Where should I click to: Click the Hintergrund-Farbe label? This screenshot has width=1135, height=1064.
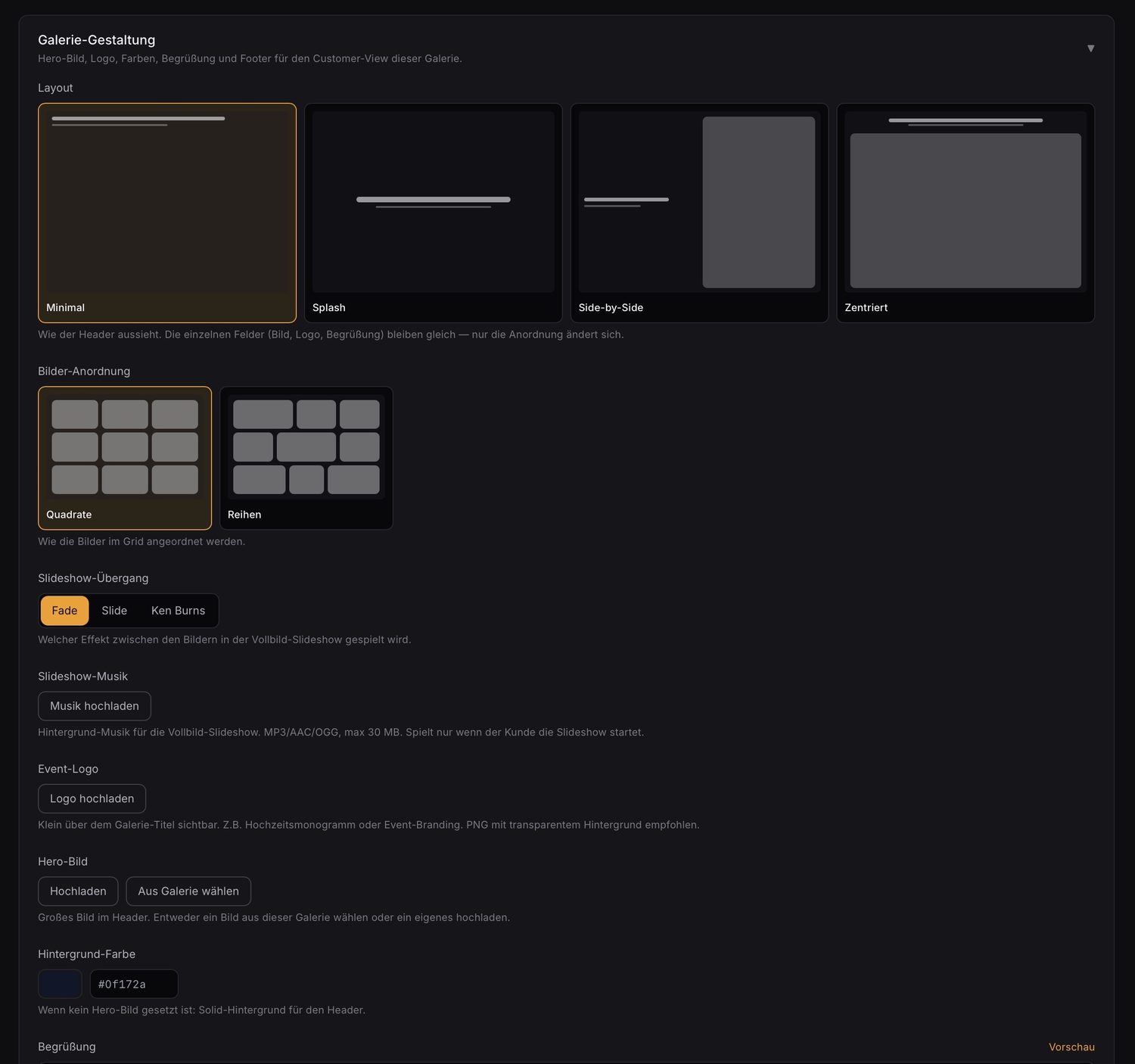[86, 954]
